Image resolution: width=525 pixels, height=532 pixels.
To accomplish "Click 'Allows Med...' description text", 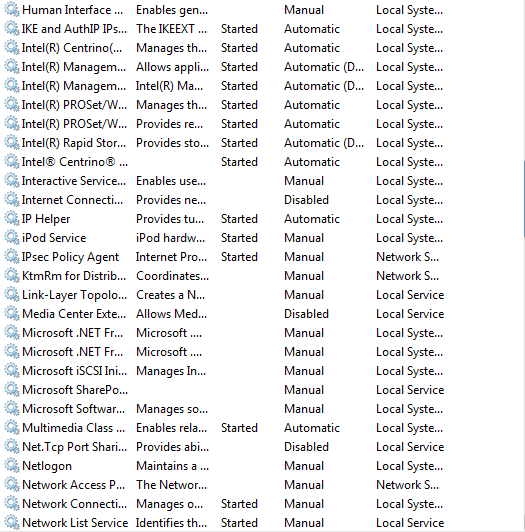I will point(171,314).
